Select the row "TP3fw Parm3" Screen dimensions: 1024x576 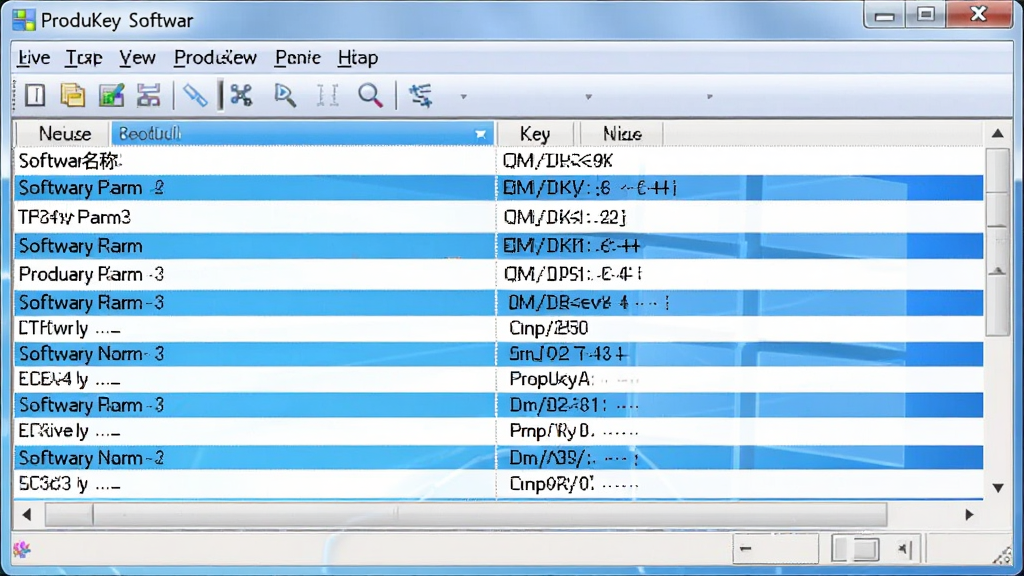coord(499,217)
